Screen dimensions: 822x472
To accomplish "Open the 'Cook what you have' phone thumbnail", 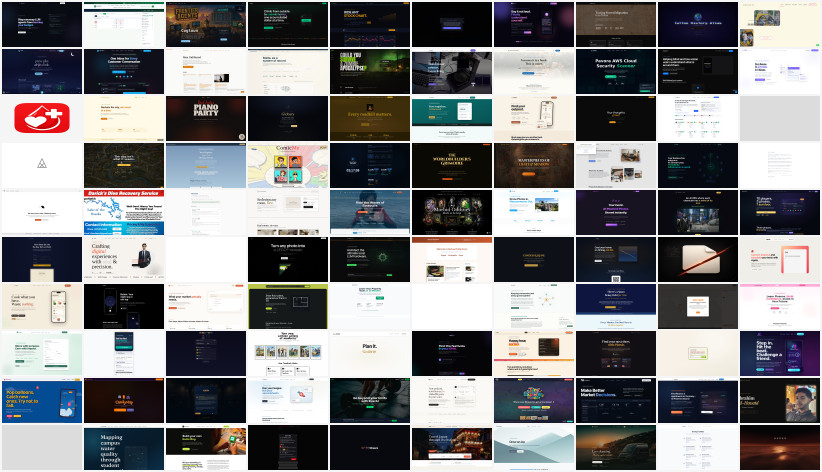I will click(x=42, y=307).
